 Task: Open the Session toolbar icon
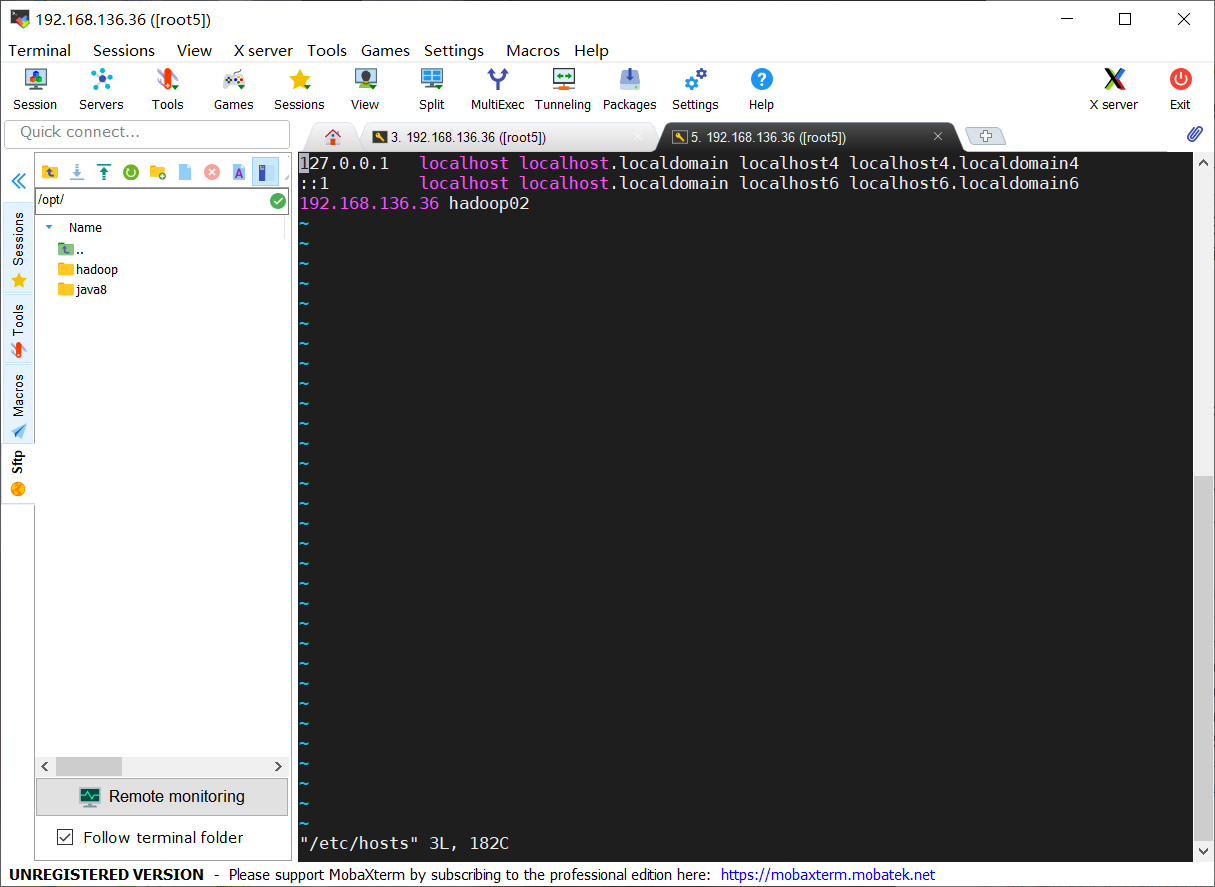point(35,89)
